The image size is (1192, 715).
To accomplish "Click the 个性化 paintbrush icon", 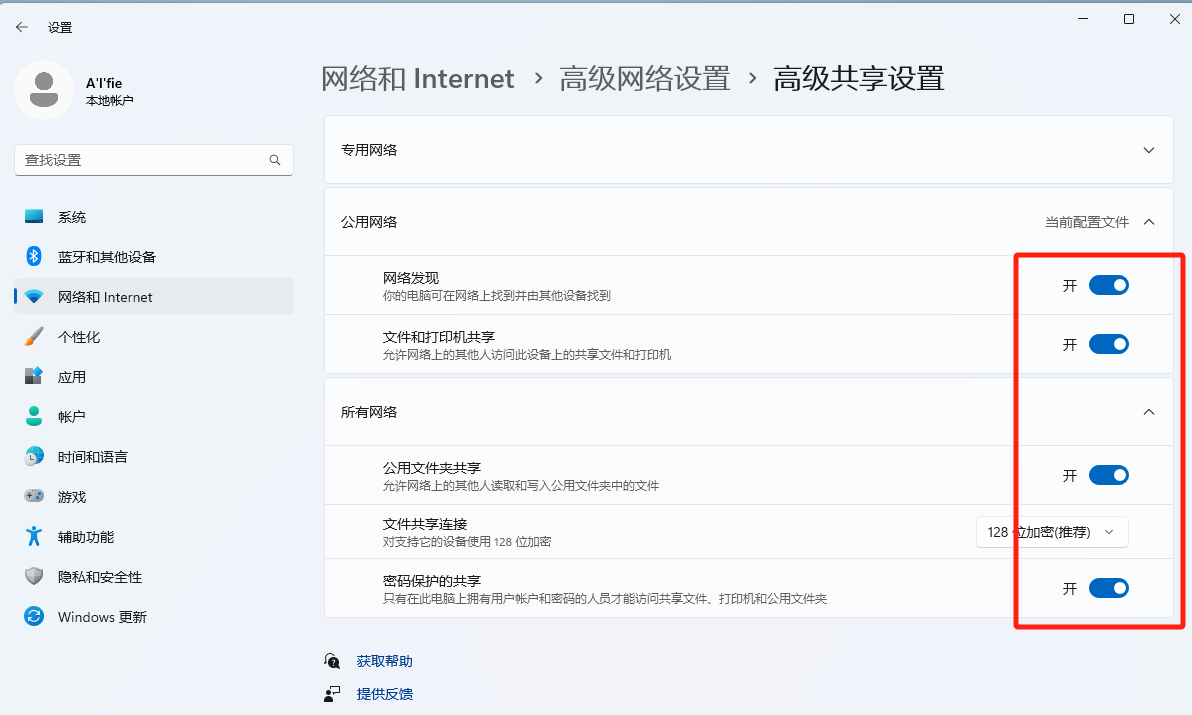I will pos(33,337).
